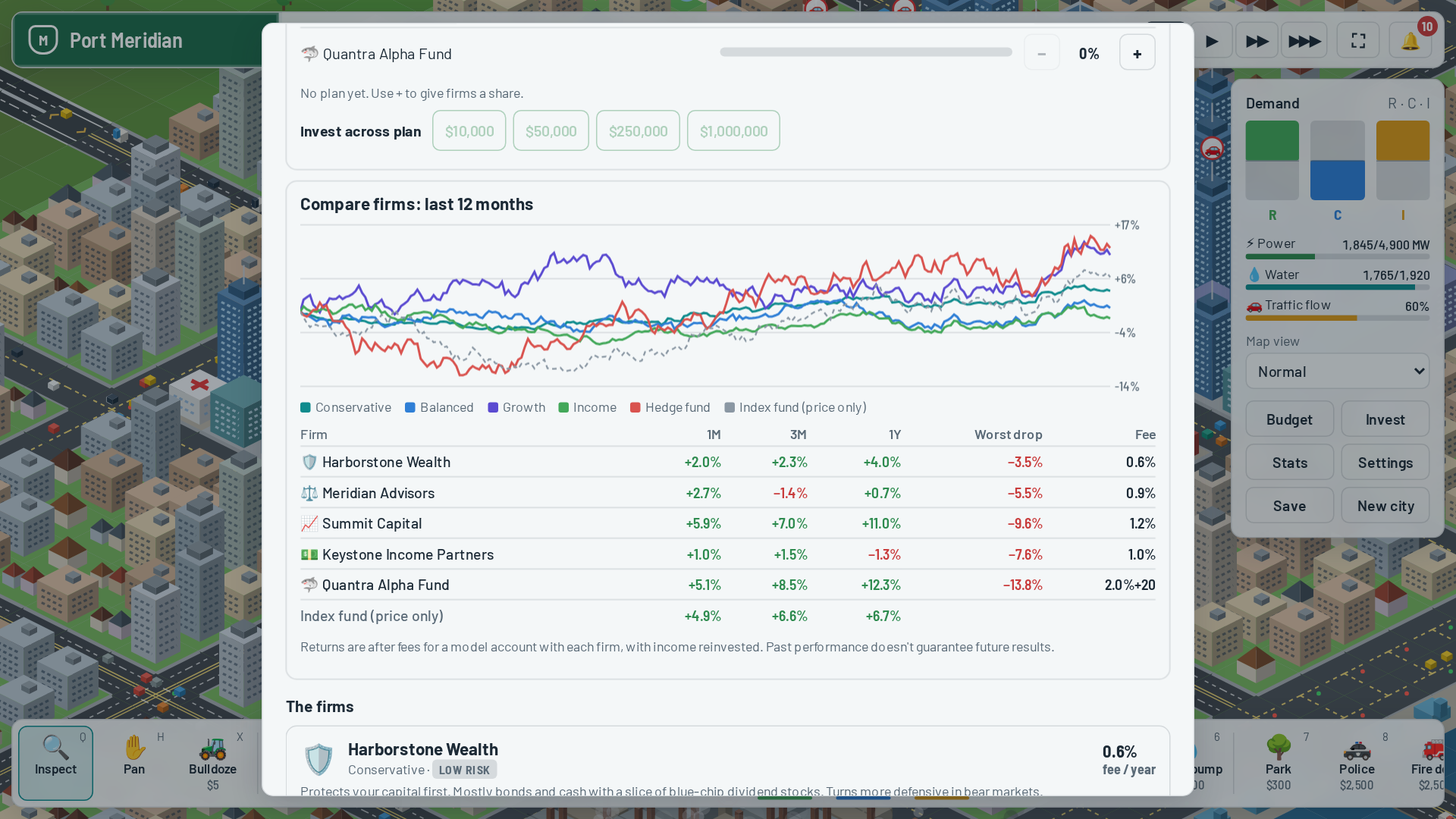Click the Harborstone Wealth card shield icon
Viewport: 1456px width, 819px height.
(x=318, y=759)
